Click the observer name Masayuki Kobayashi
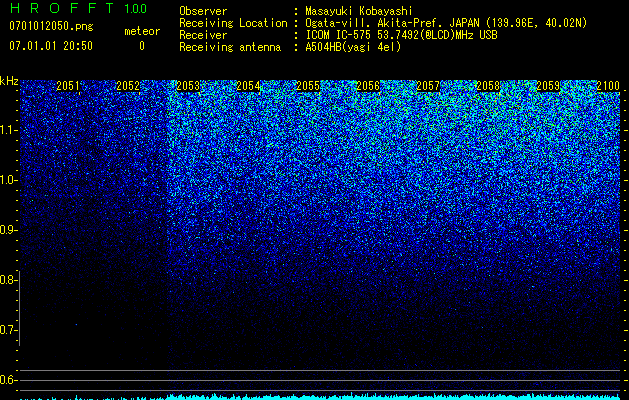629x400 pixels. pyautogui.click(x=359, y=12)
